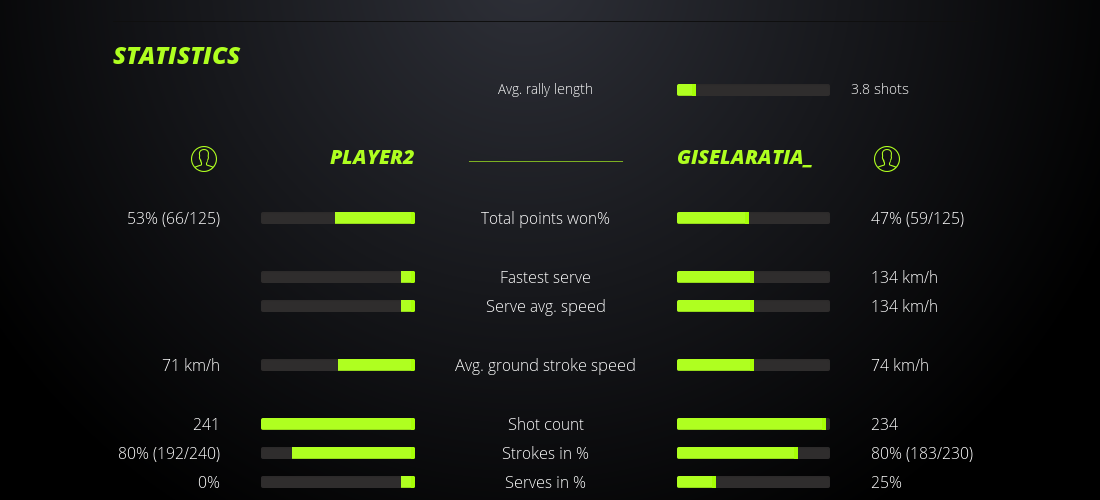Click the Avg. ground stroke speed label

pos(545,365)
